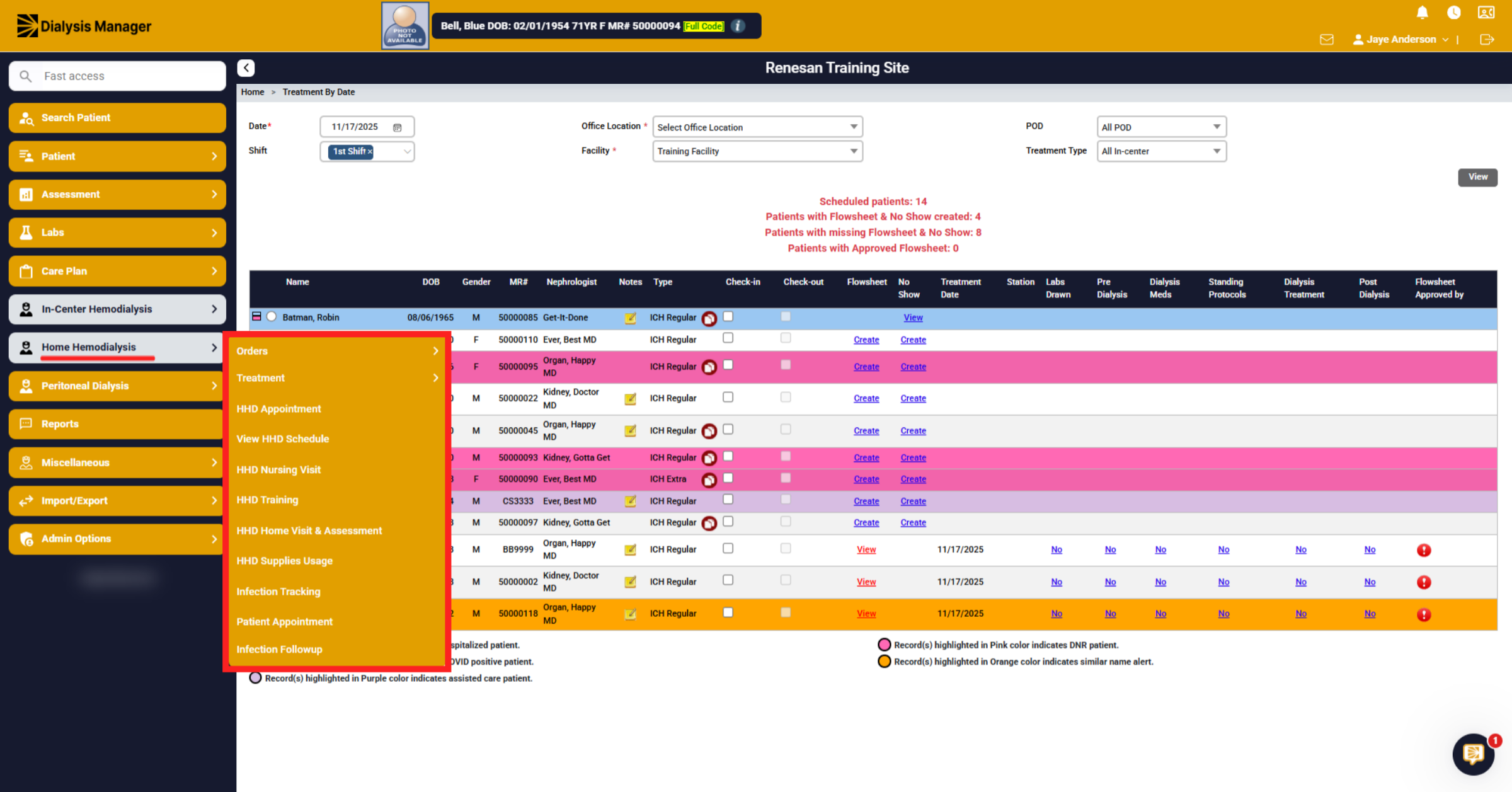
Task: Open the mail envelope icon
Action: click(1326, 40)
